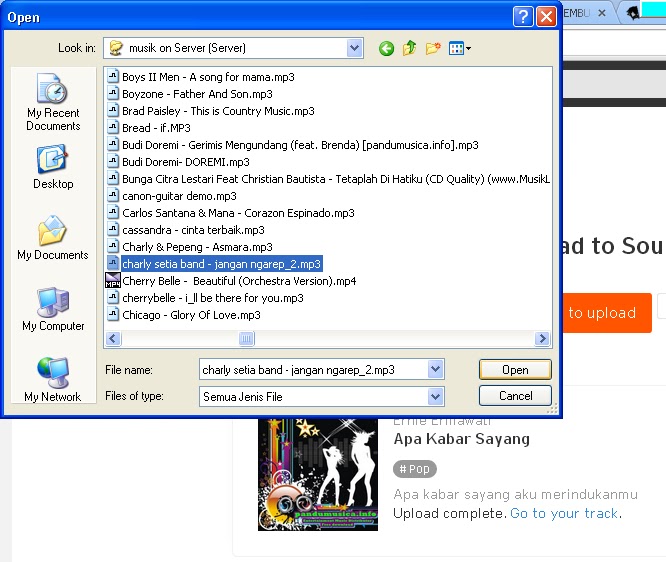The width and height of the screenshot is (666, 562).
Task: Select Carlos Santana & Mana - Corazon Espinado.mp3
Action: (231, 213)
